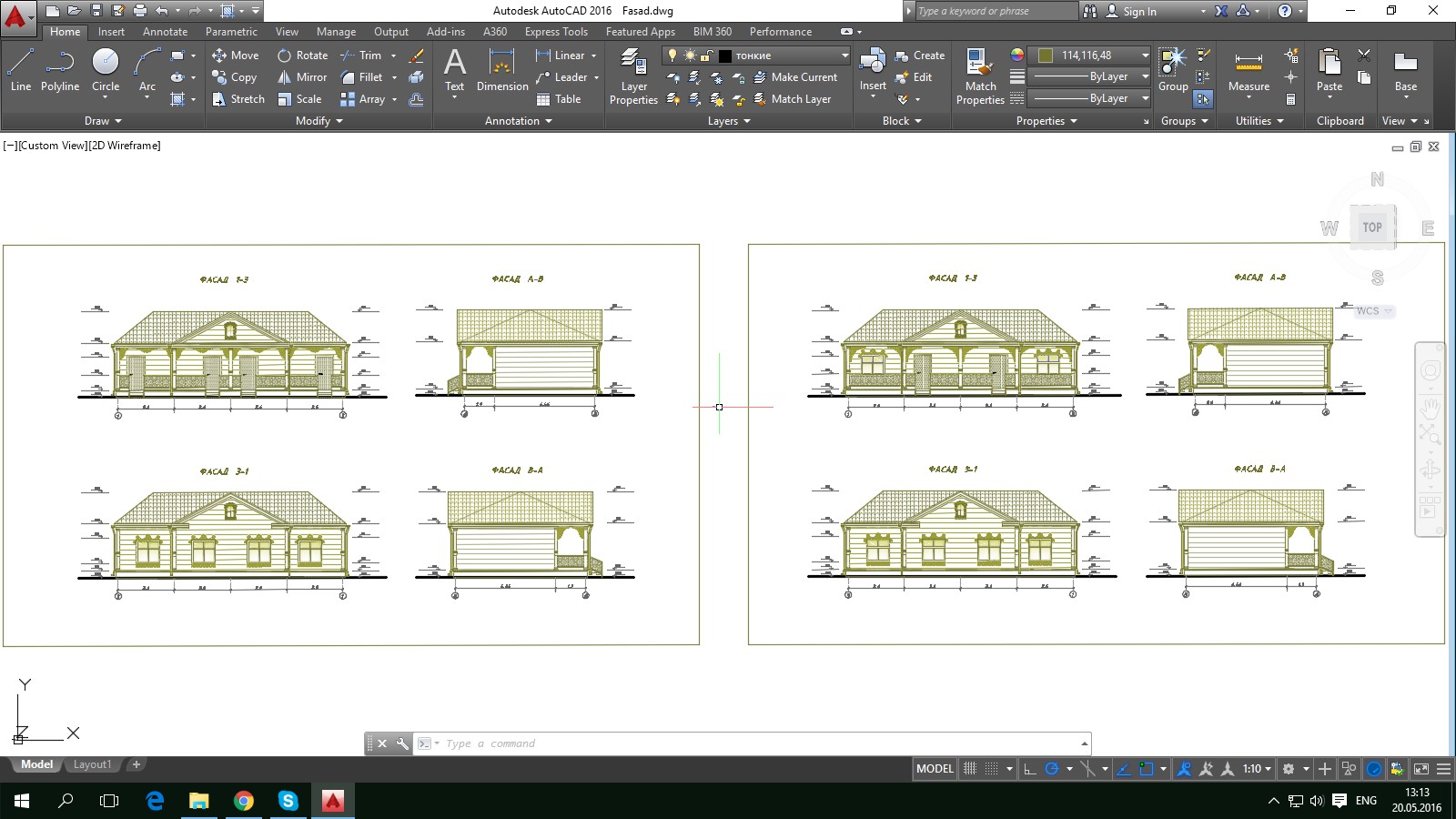Toggle the drawing grid display

click(x=970, y=769)
